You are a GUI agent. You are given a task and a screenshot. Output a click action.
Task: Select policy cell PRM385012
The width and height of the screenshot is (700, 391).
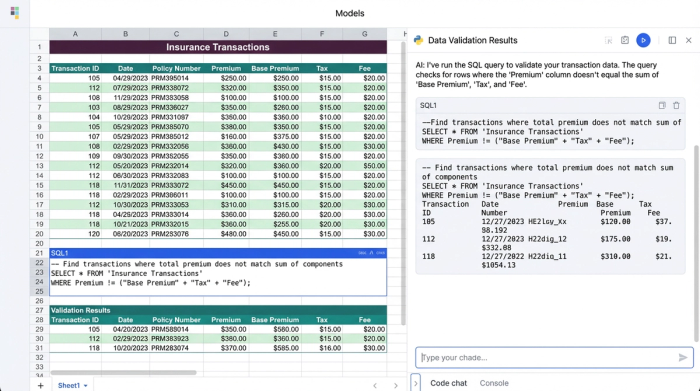tap(176, 137)
